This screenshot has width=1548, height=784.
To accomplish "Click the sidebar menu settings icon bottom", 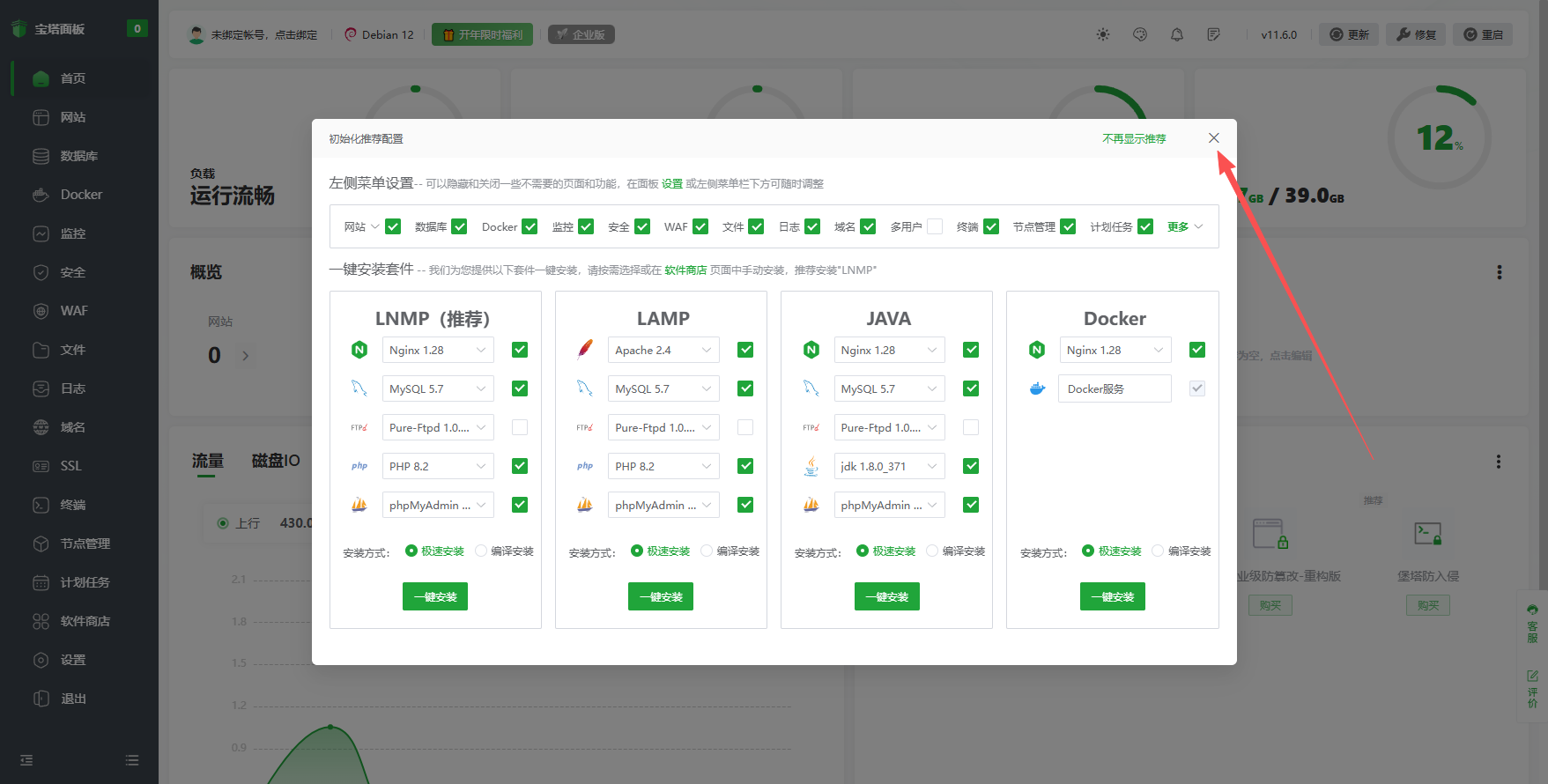I will click(x=132, y=760).
